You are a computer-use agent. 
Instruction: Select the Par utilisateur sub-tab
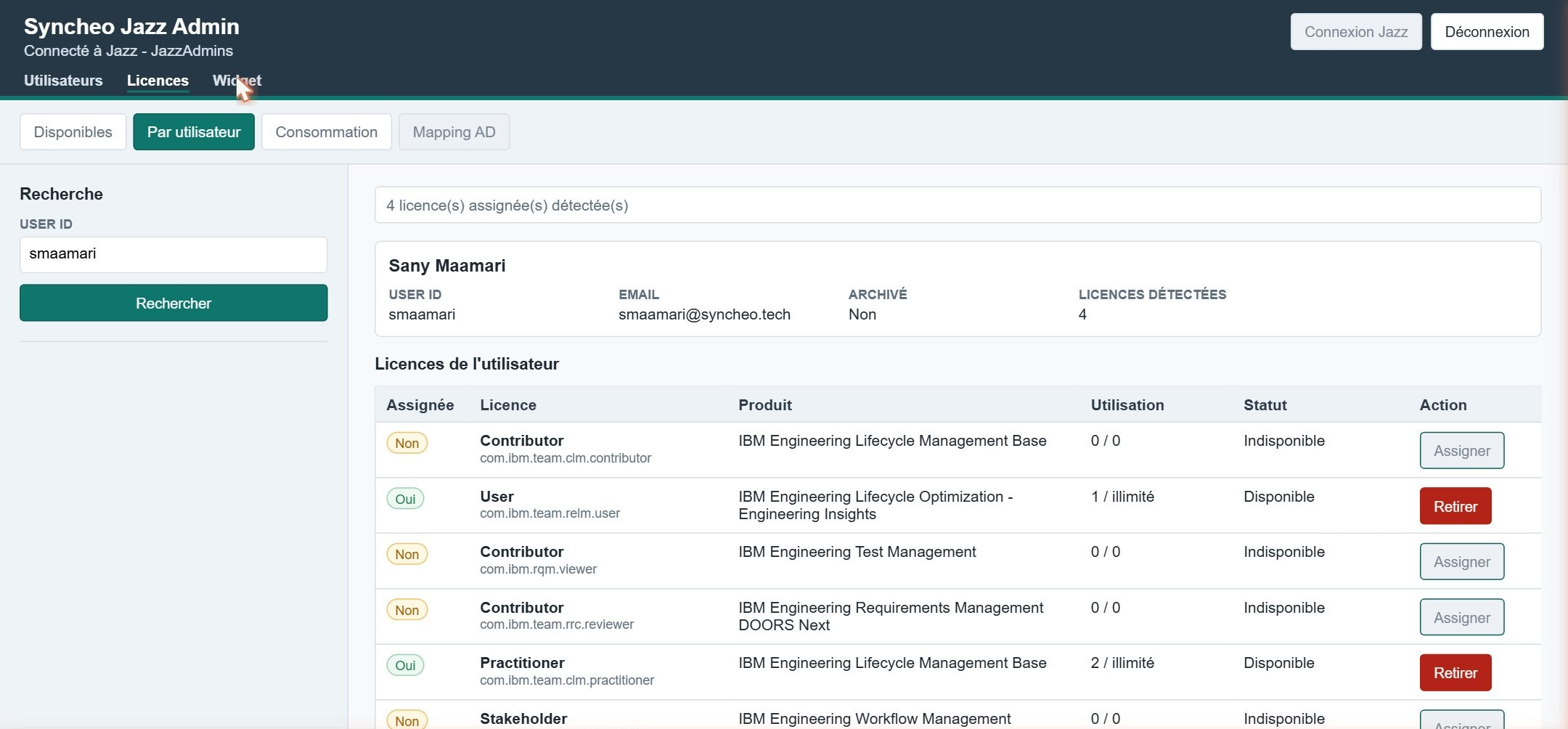click(x=194, y=132)
